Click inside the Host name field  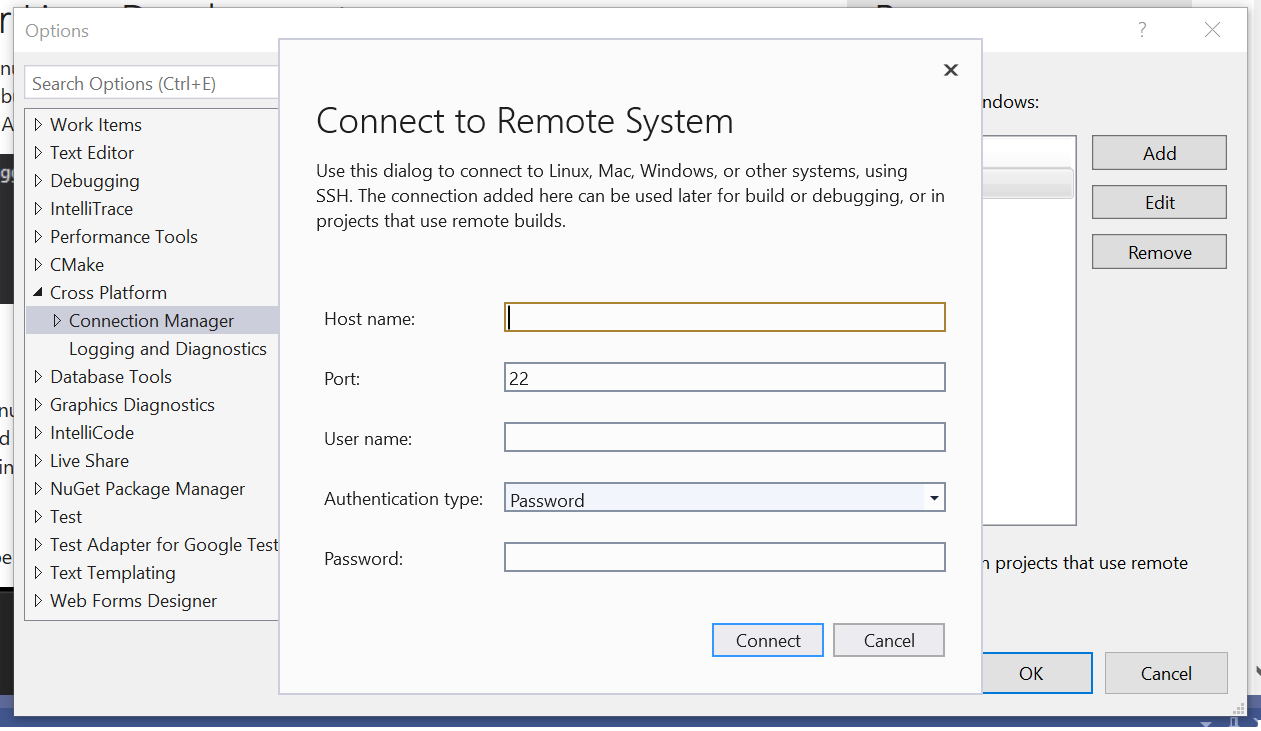click(724, 317)
